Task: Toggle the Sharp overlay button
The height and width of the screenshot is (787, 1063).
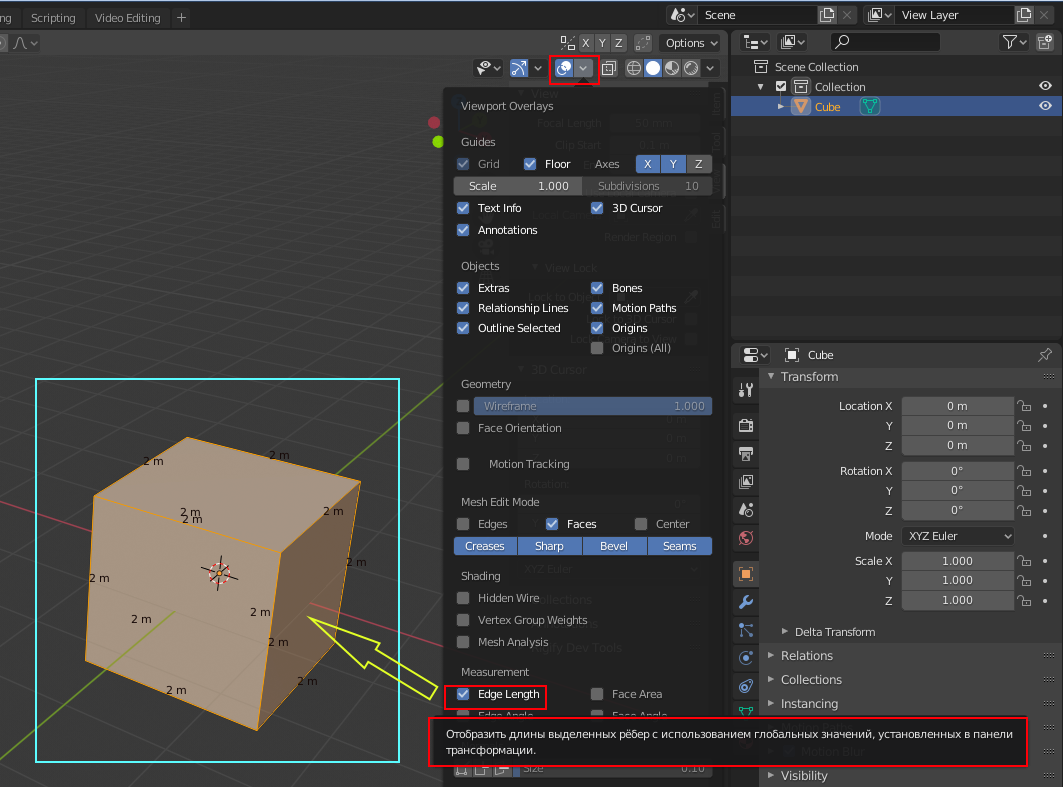Action: (549, 546)
